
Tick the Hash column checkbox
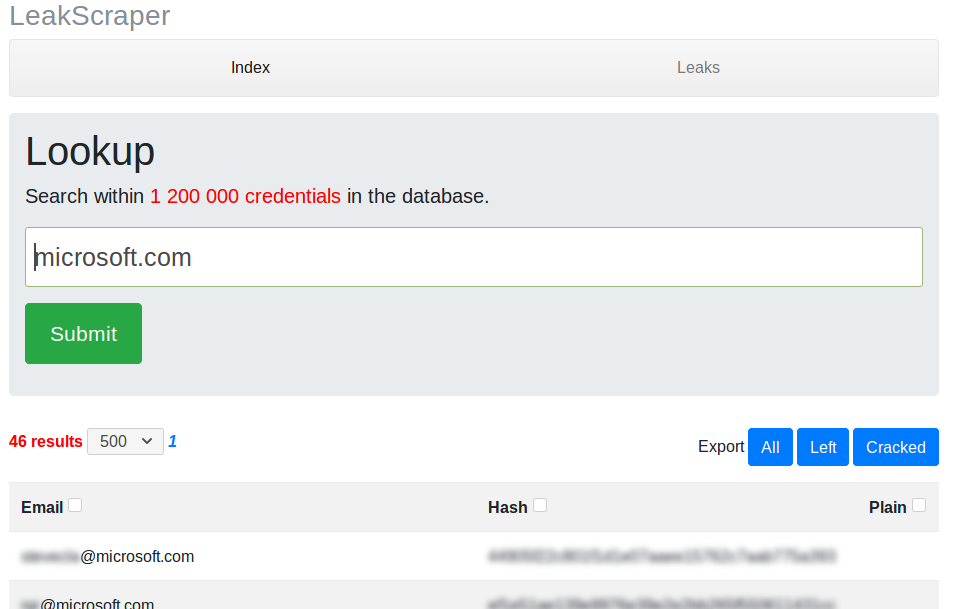[540, 505]
